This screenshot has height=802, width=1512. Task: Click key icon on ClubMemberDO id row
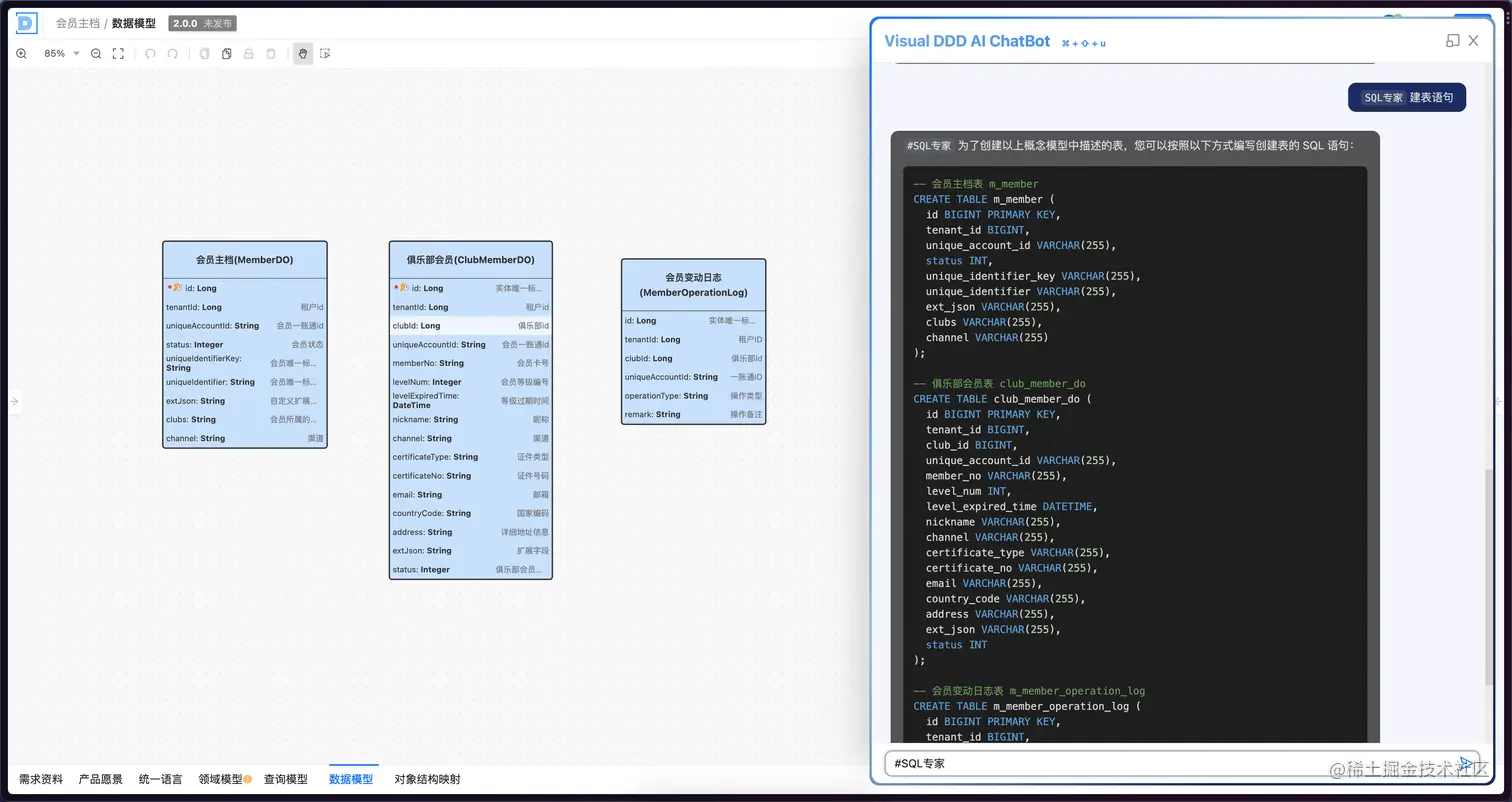click(403, 288)
